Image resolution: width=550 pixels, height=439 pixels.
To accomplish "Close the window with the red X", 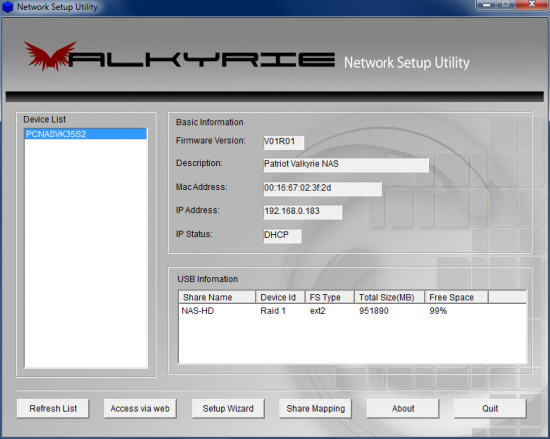I will pos(532,5).
